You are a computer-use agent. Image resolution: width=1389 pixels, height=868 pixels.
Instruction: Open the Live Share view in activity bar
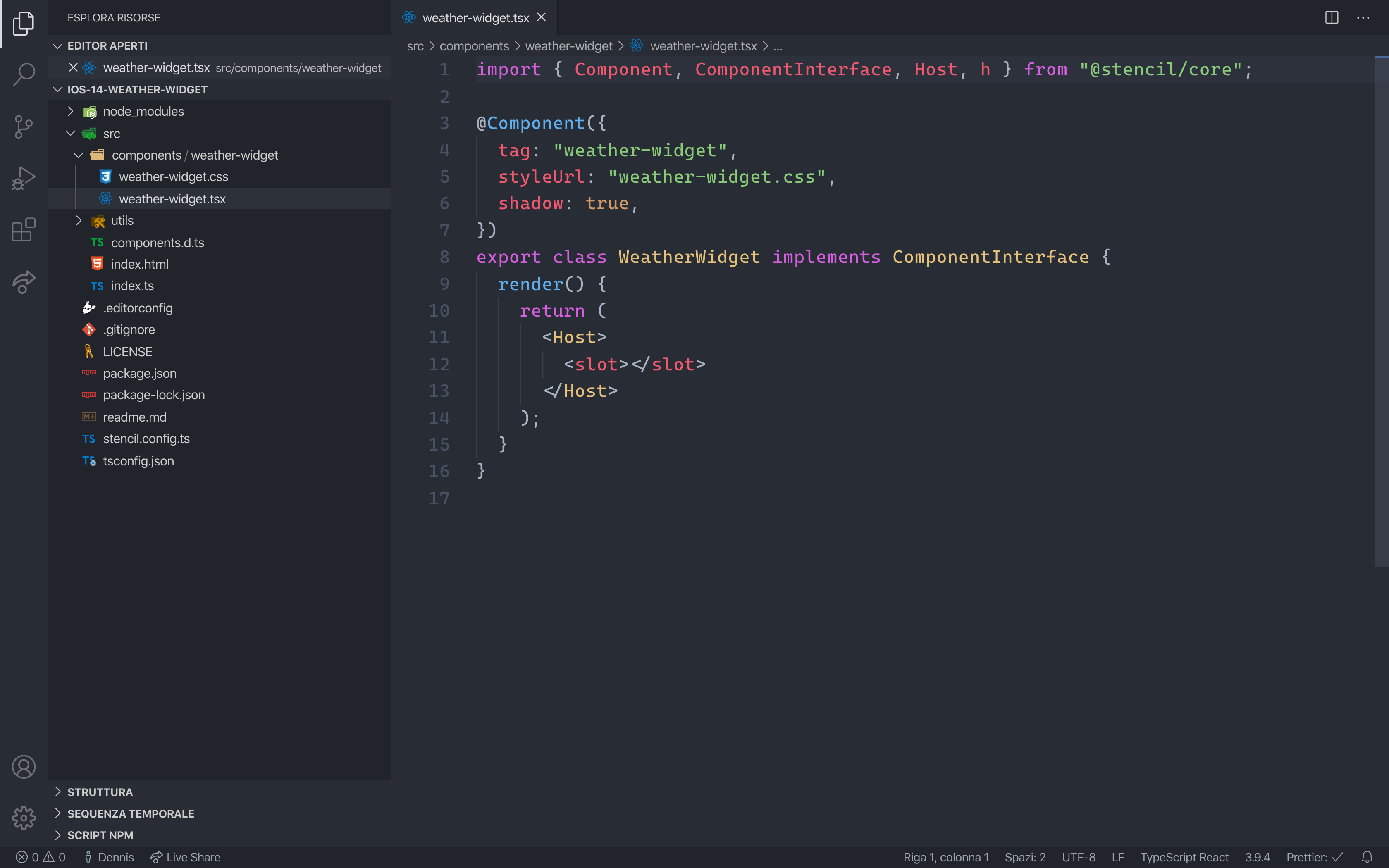tap(24, 281)
